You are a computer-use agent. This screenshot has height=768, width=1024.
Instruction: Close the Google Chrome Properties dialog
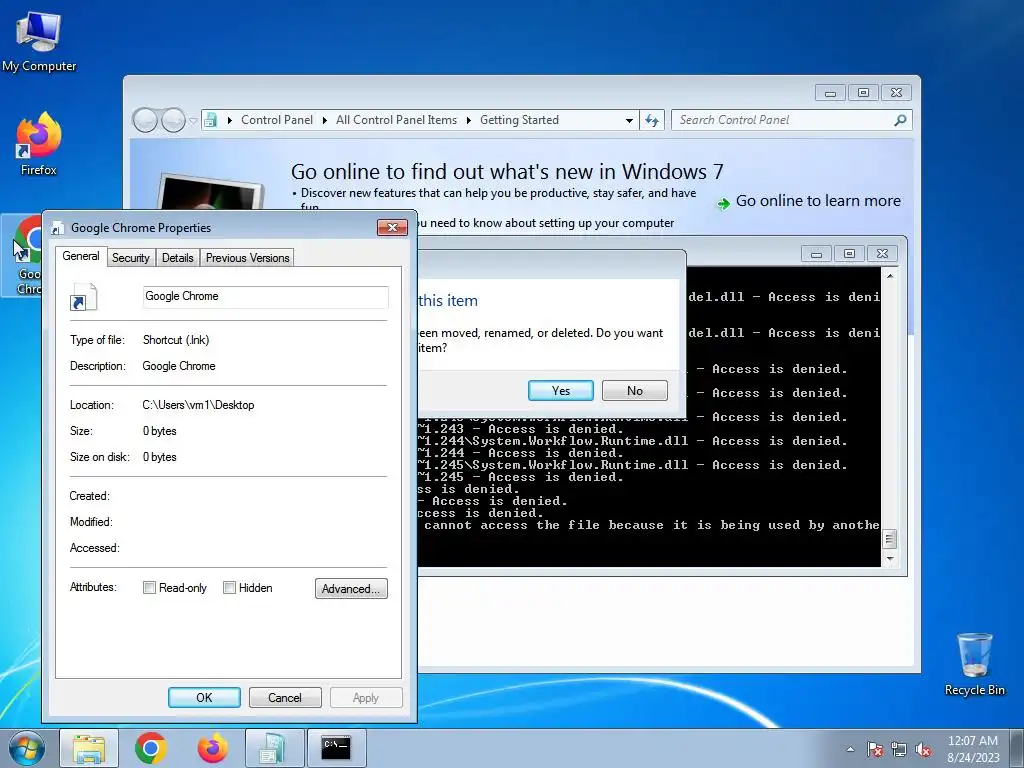[x=392, y=227]
